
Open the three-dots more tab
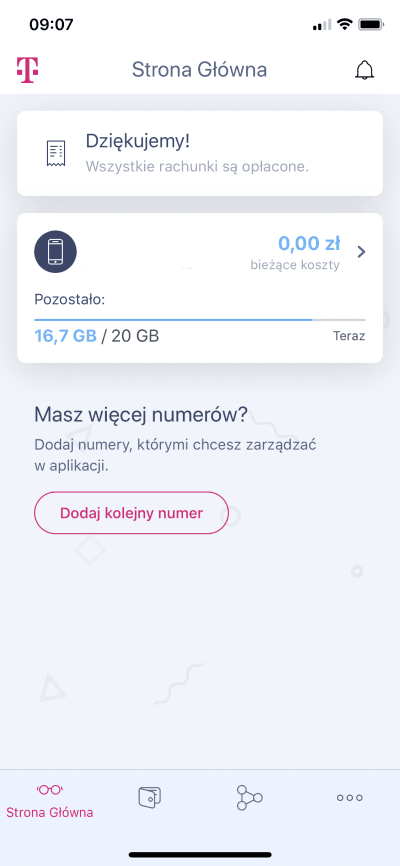(350, 798)
